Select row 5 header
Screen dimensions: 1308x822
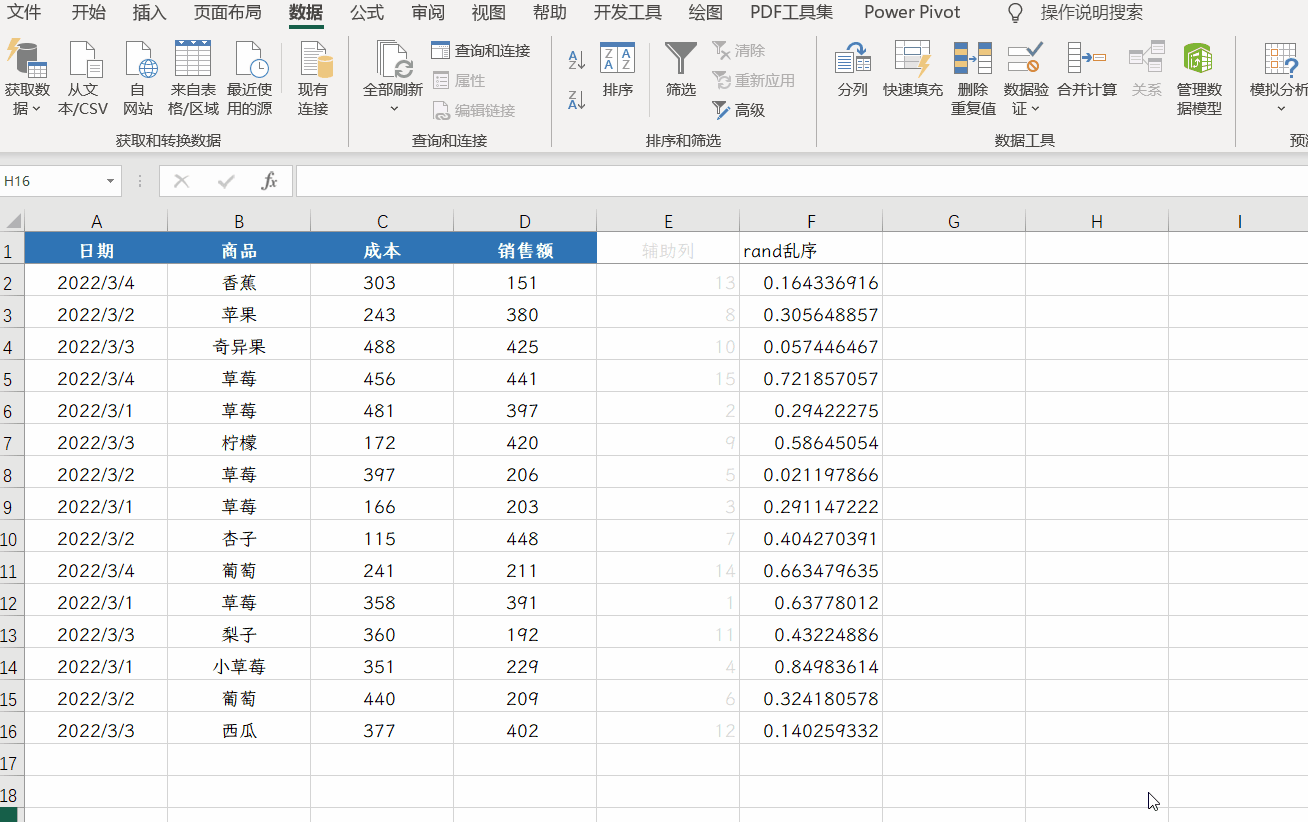click(x=12, y=379)
